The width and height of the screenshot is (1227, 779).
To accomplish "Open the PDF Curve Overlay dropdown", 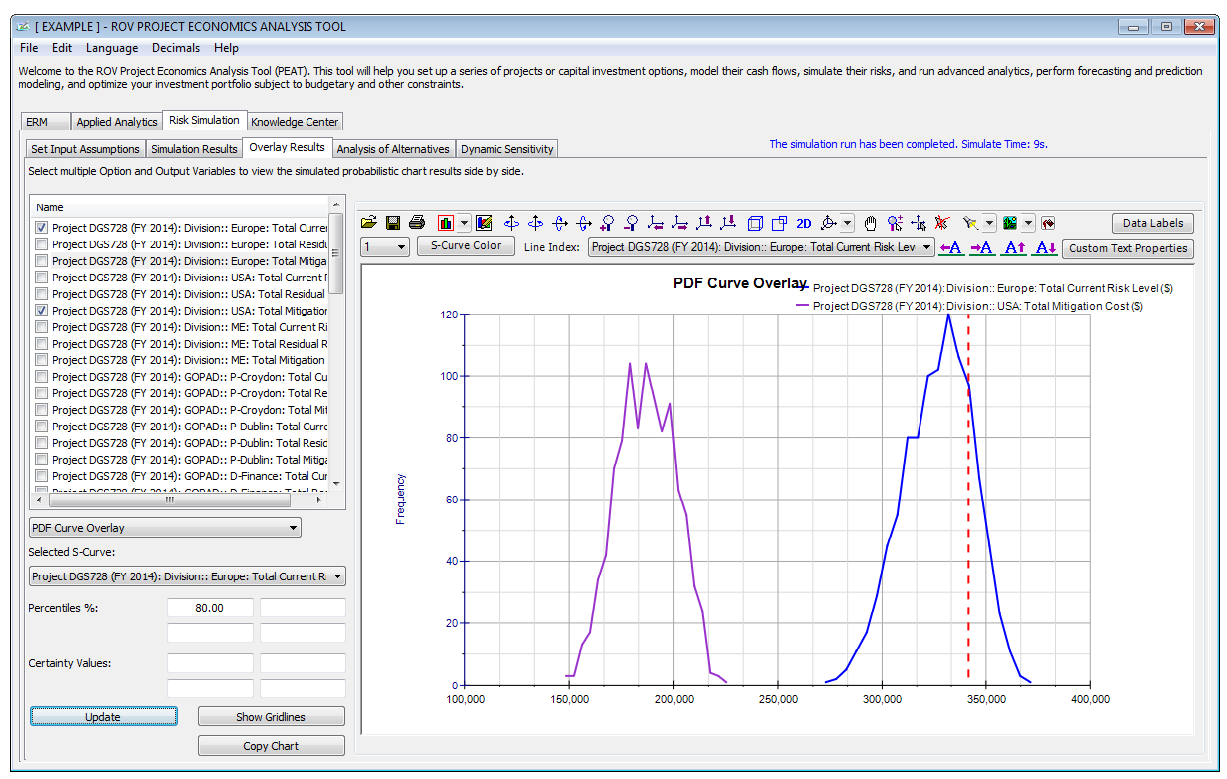I will (165, 528).
